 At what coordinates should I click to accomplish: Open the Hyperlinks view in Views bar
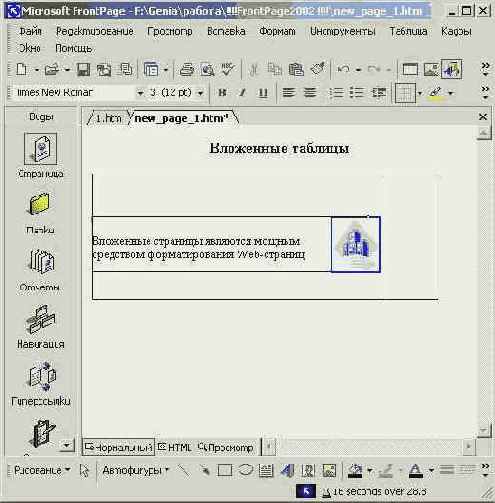point(41,384)
